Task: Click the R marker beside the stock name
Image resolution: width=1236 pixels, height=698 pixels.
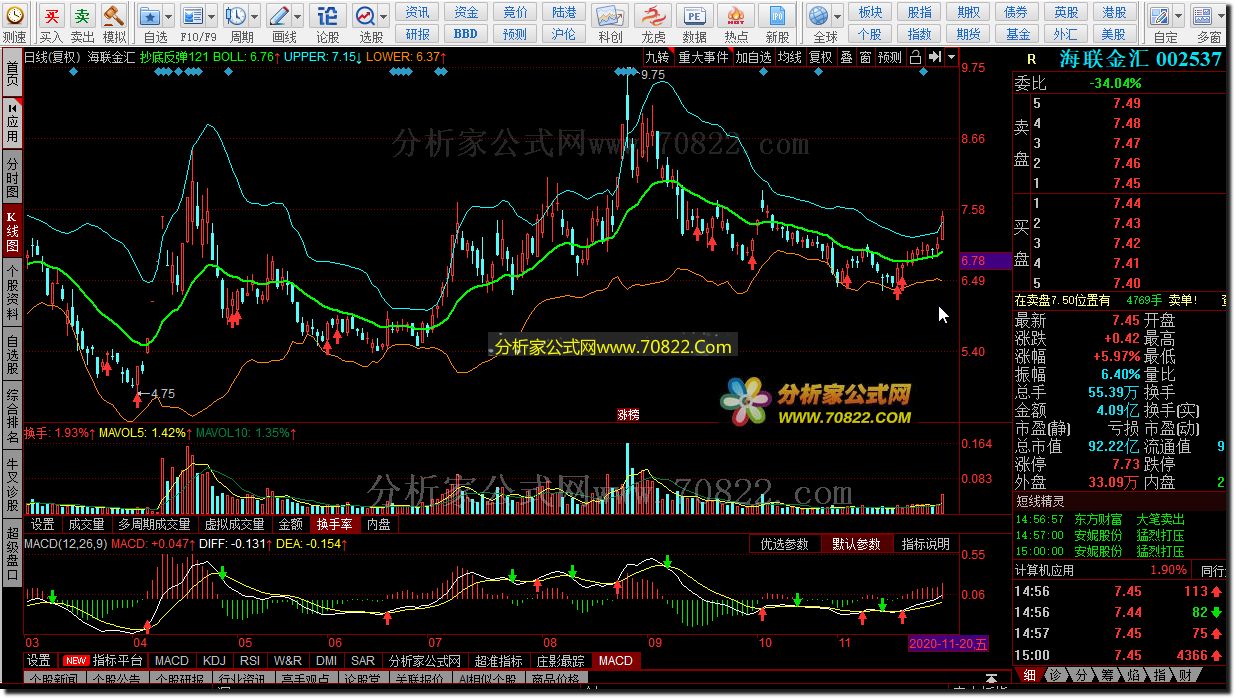Action: pos(1032,60)
